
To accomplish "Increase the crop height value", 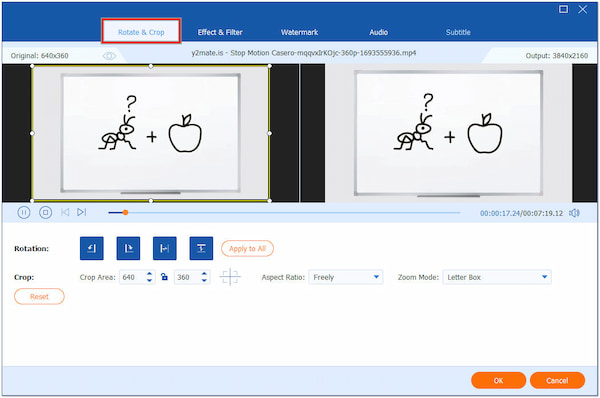I will pos(204,274).
